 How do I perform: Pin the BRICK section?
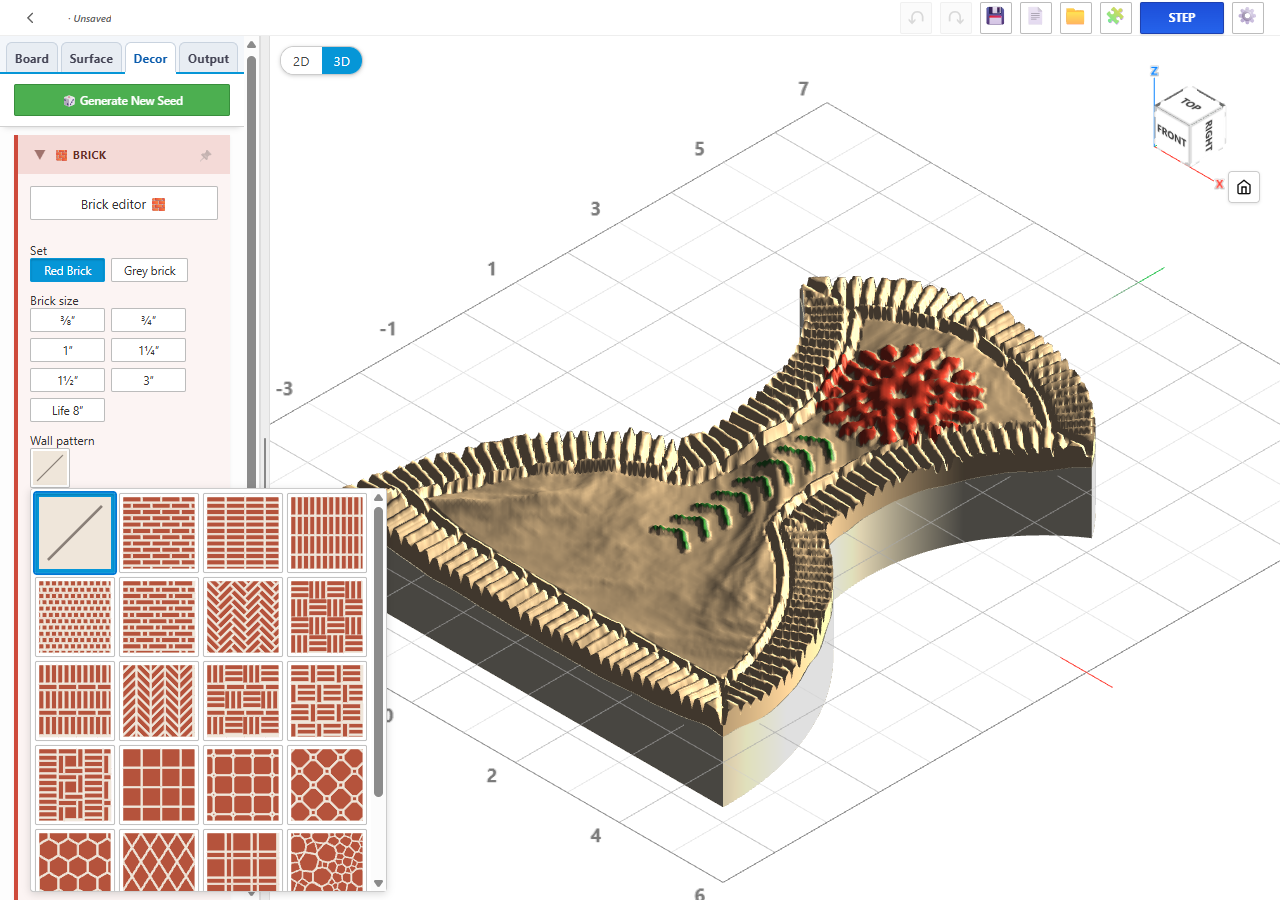coord(206,155)
